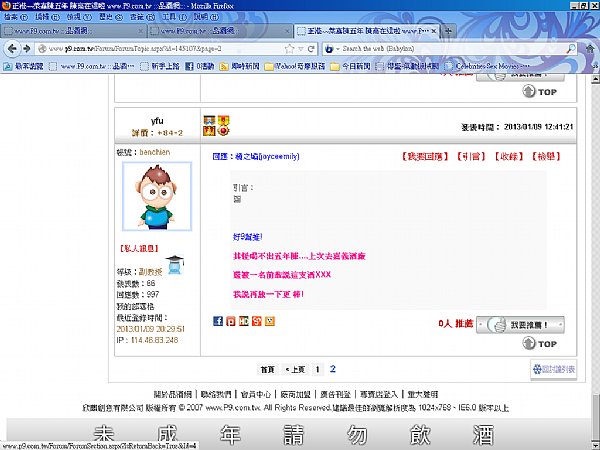Switch to the second www.P9.com.tw tab
The image size is (600, 450).
pos(220,31)
